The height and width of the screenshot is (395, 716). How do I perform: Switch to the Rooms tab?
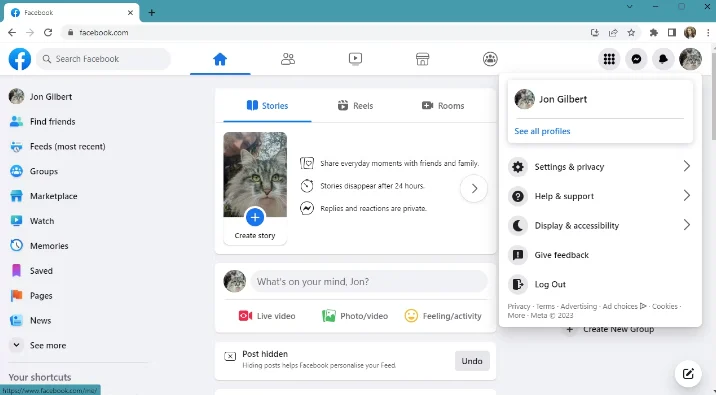(443, 105)
